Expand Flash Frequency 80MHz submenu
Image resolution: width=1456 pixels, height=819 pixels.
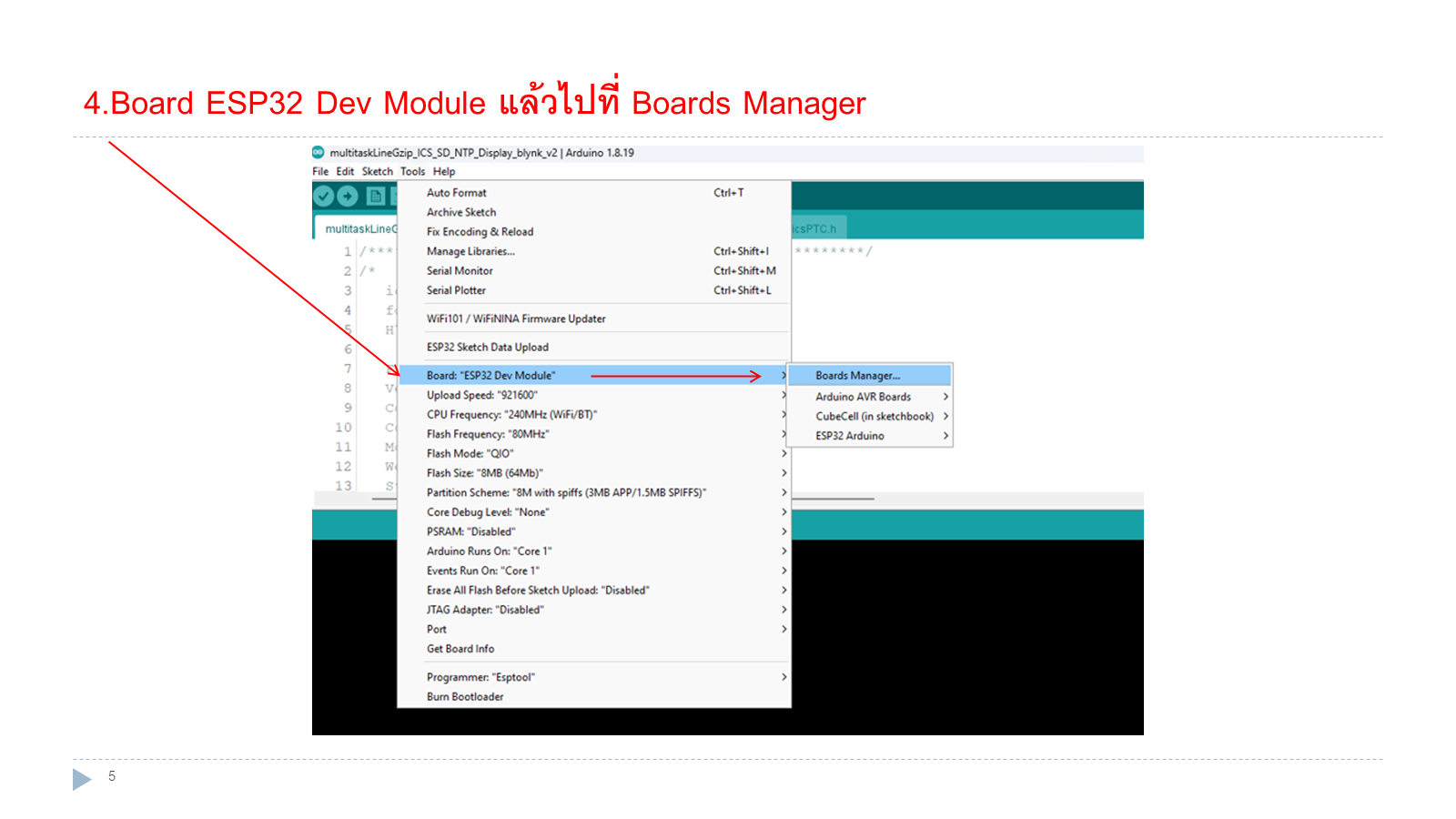[594, 434]
